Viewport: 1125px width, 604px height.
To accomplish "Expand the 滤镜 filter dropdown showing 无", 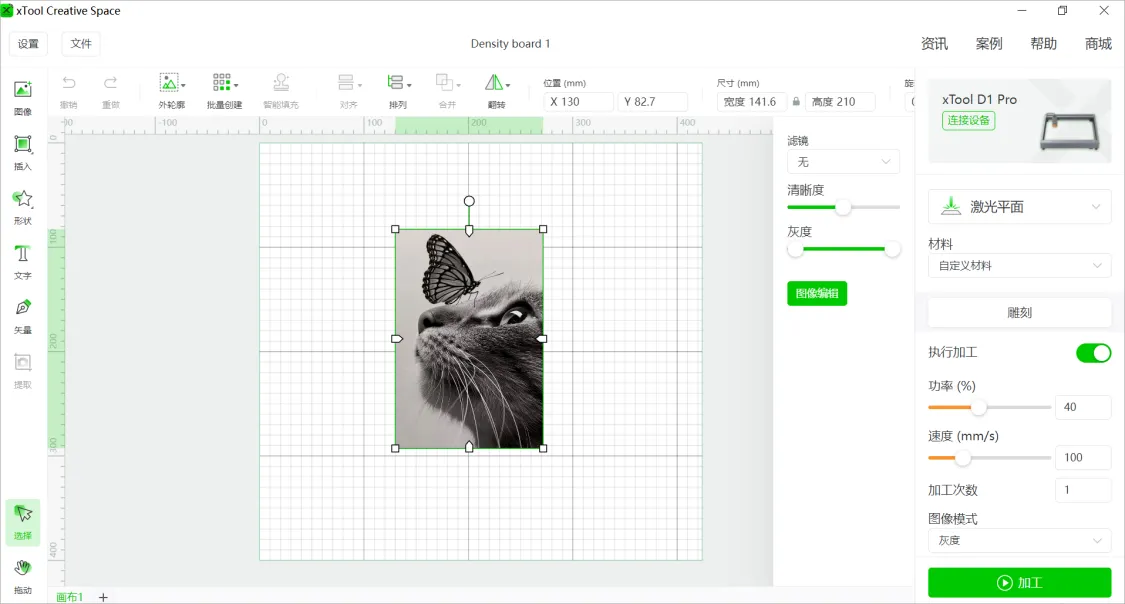I will (x=843, y=162).
